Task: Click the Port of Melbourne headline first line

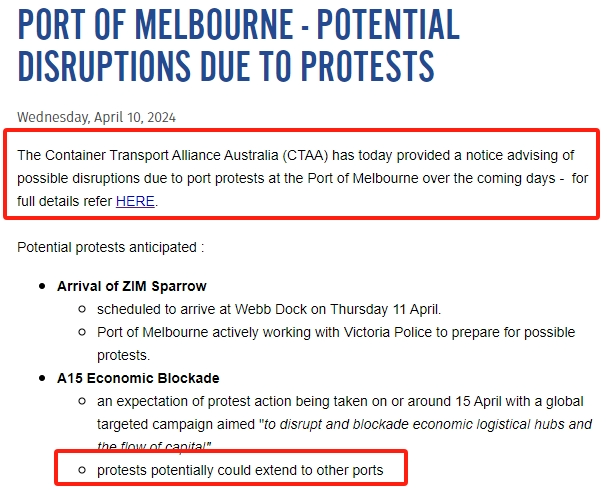Action: click(238, 24)
